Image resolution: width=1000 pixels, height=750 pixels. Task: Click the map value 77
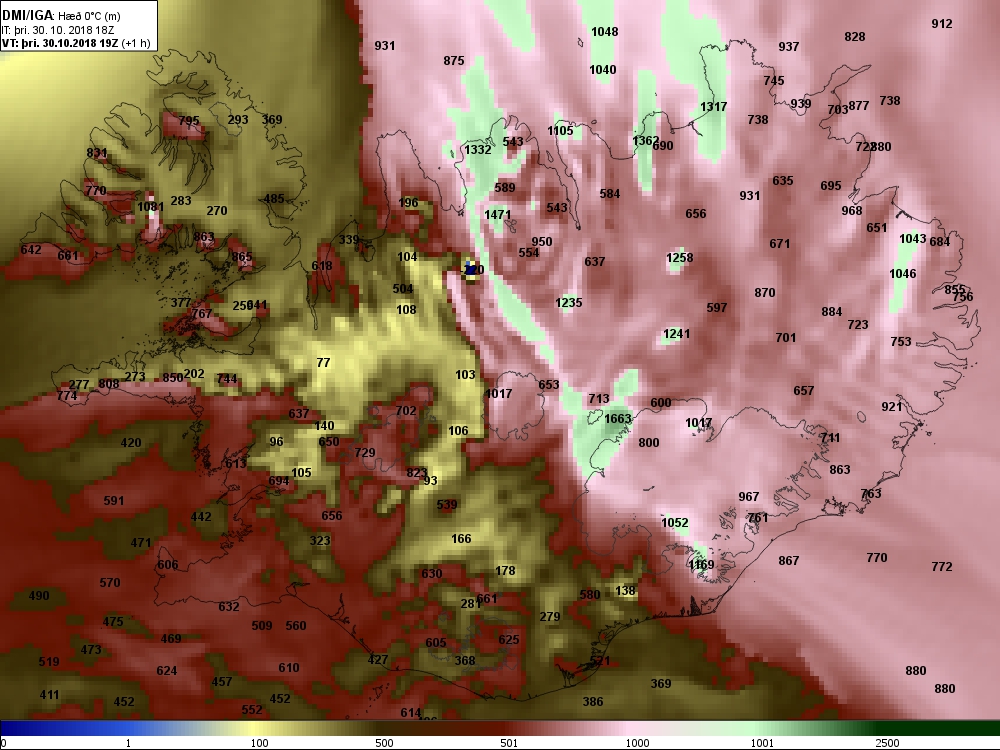pos(323,362)
